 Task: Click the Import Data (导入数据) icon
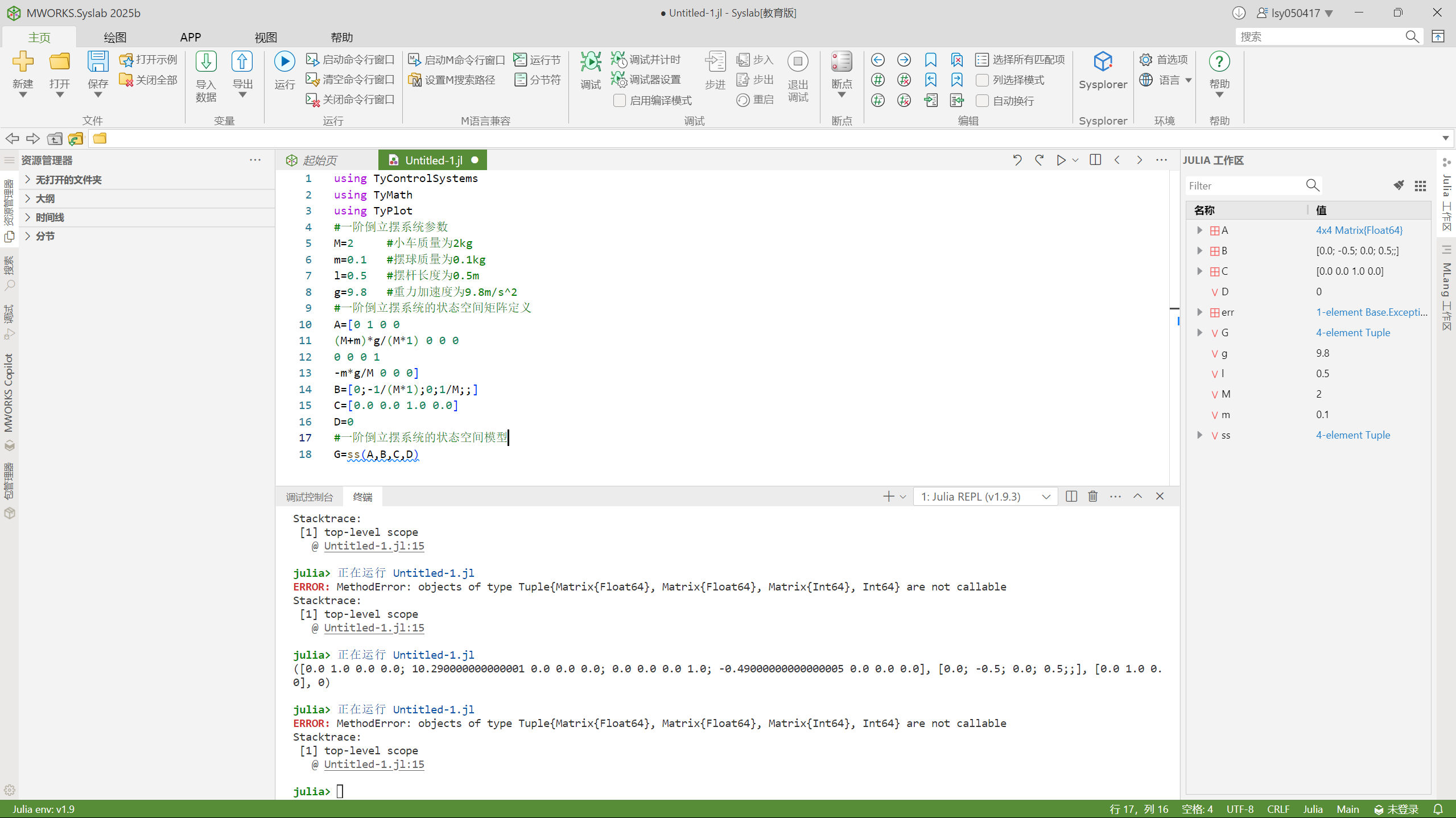coord(206,61)
